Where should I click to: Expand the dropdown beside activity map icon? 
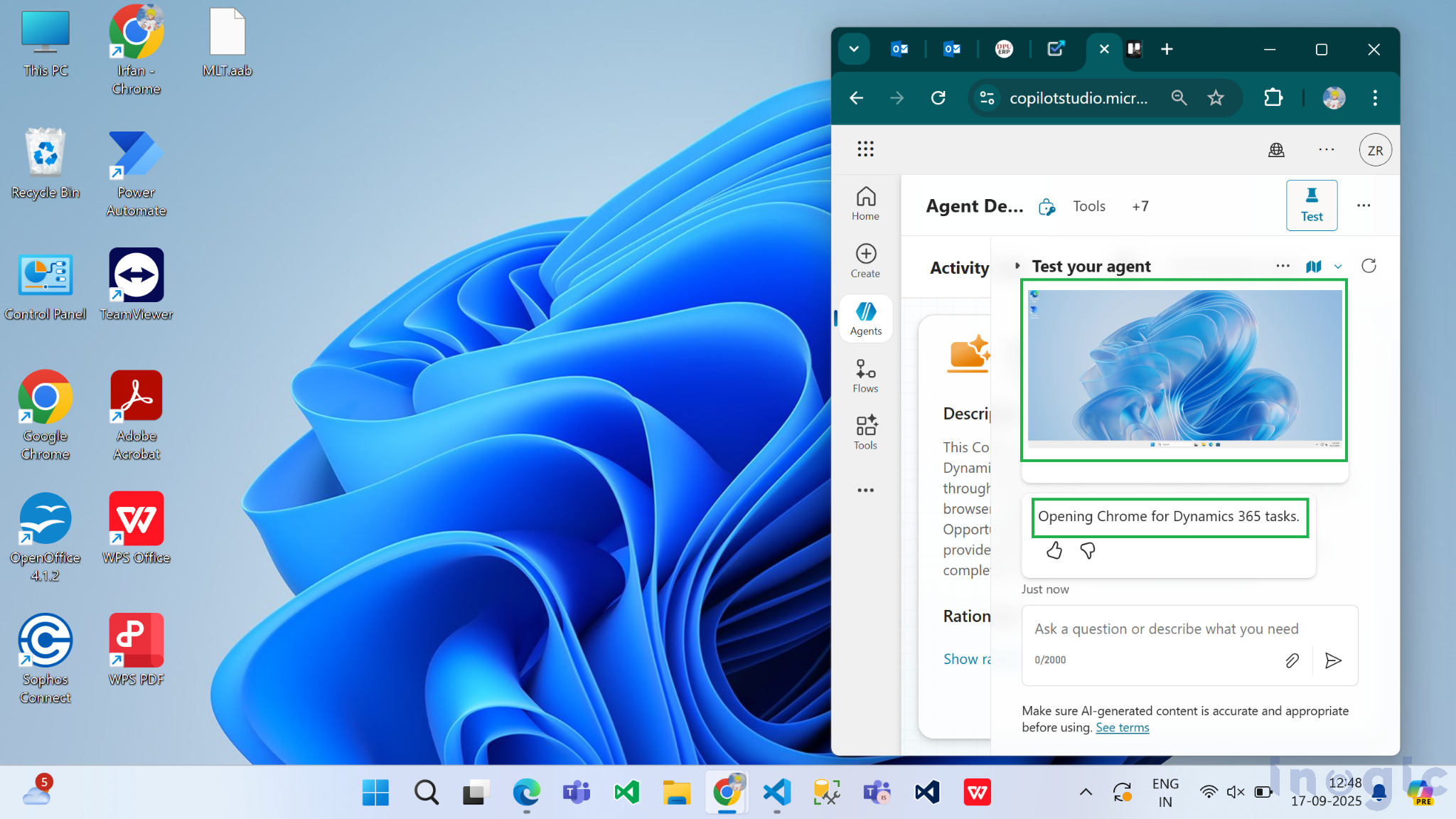(1338, 267)
